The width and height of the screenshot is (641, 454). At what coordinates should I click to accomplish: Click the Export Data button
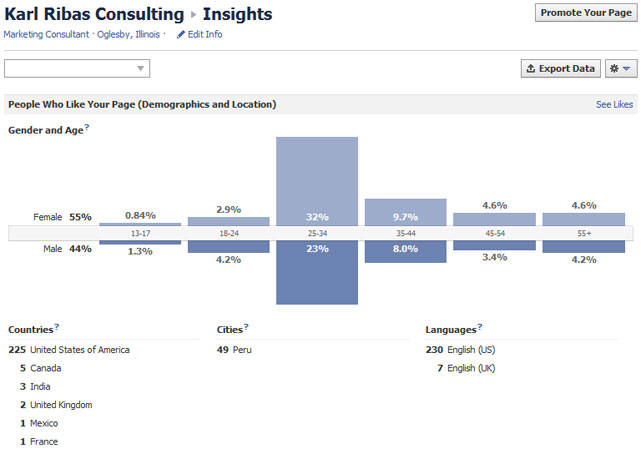tap(560, 69)
